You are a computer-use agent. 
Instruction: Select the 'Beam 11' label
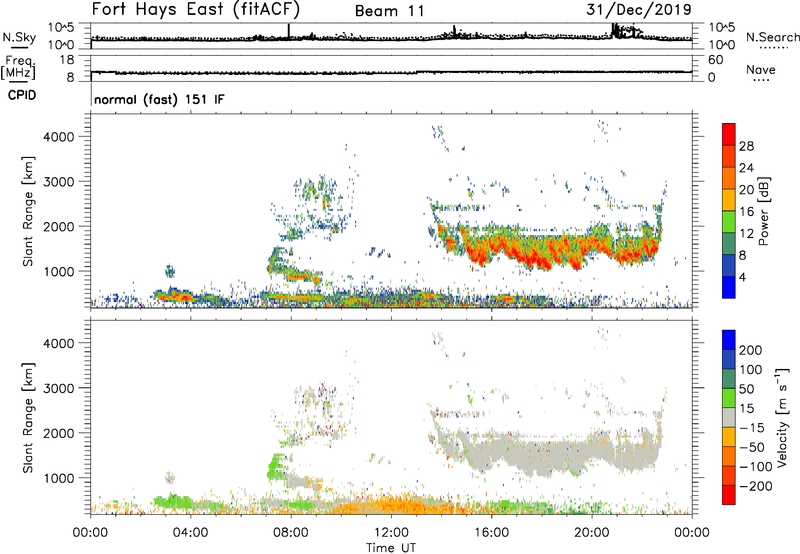389,11
